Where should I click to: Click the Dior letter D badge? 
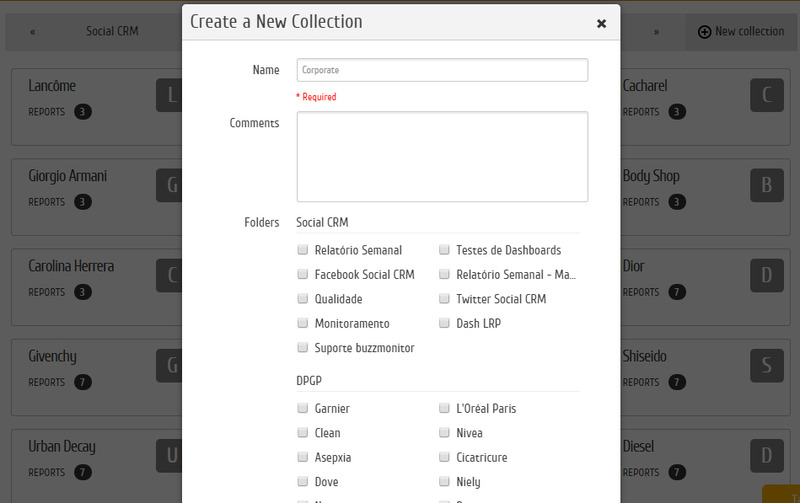point(766,275)
